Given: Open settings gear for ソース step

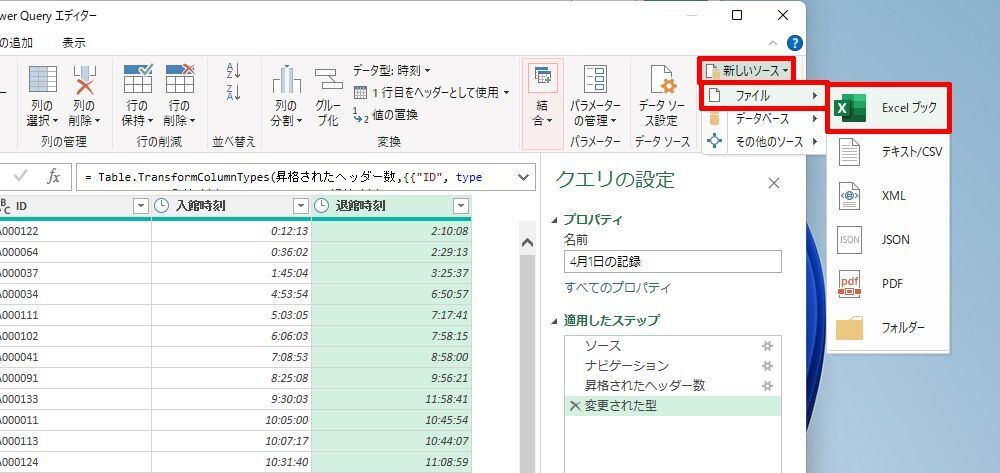Looking at the screenshot, I should (768, 346).
